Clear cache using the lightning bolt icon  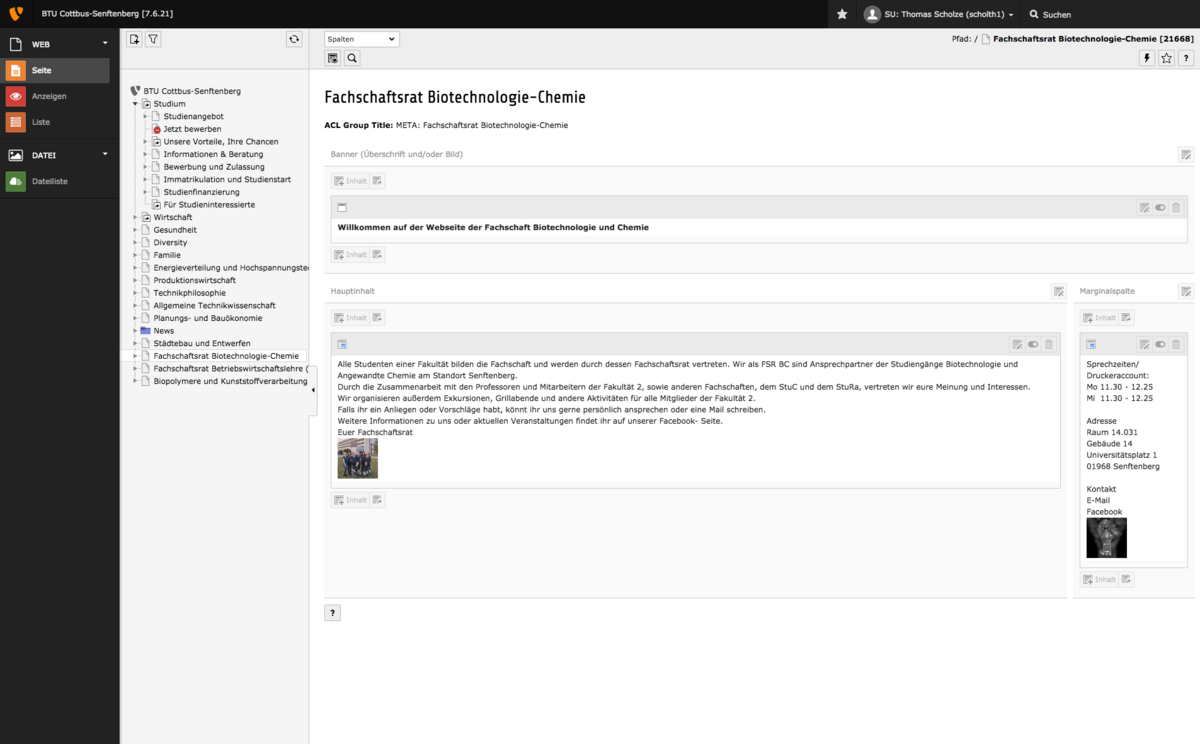[1147, 59]
